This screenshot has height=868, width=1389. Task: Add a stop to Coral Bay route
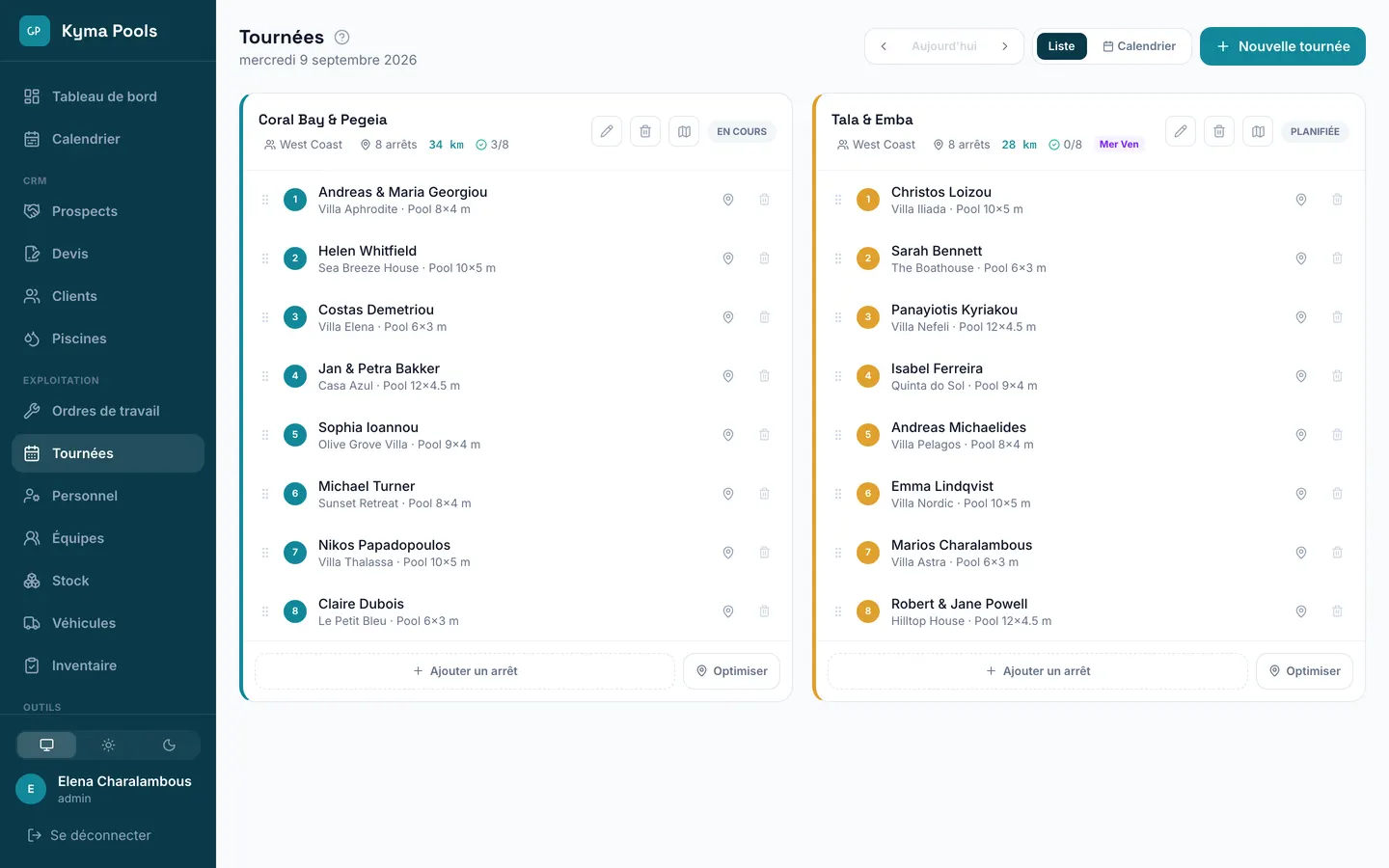pyautogui.click(x=465, y=671)
